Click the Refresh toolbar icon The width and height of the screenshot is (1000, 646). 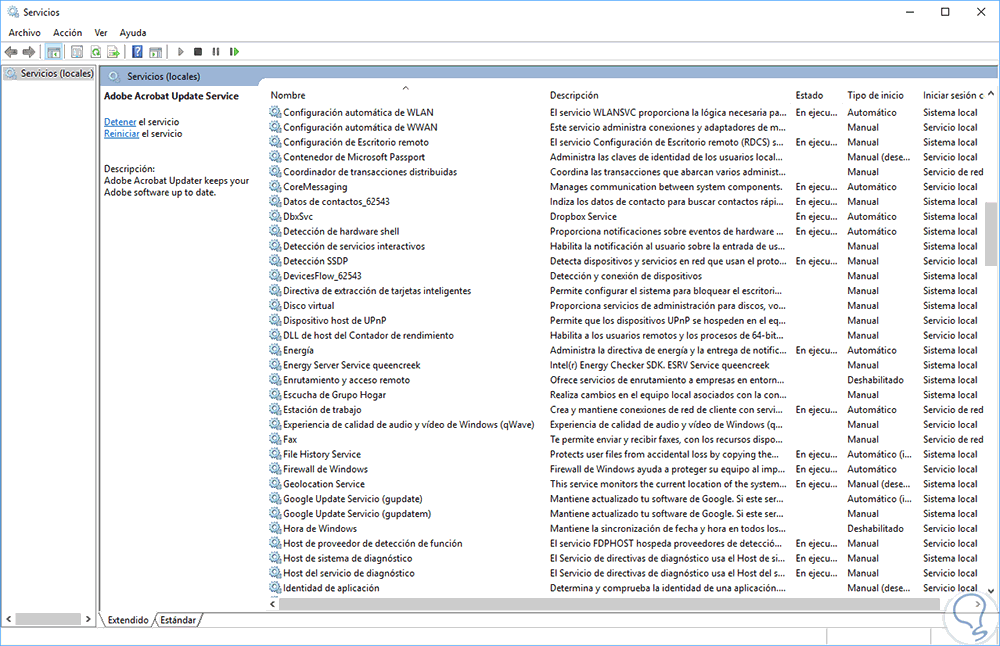click(96, 52)
